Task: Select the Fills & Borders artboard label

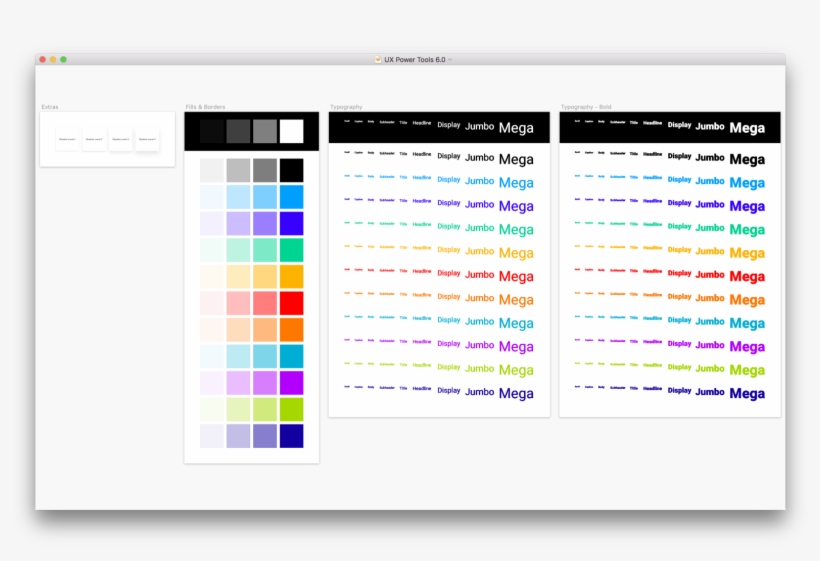Action: coord(205,107)
